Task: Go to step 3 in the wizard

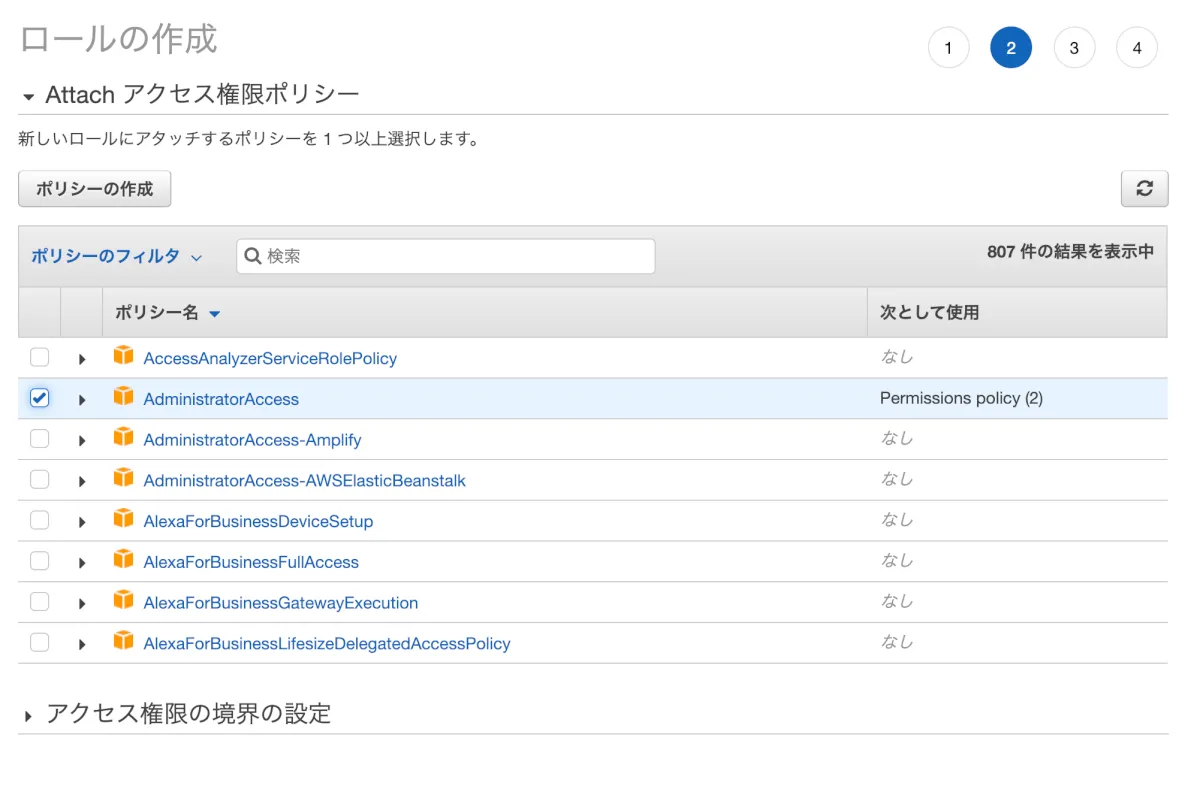Action: (x=1074, y=48)
